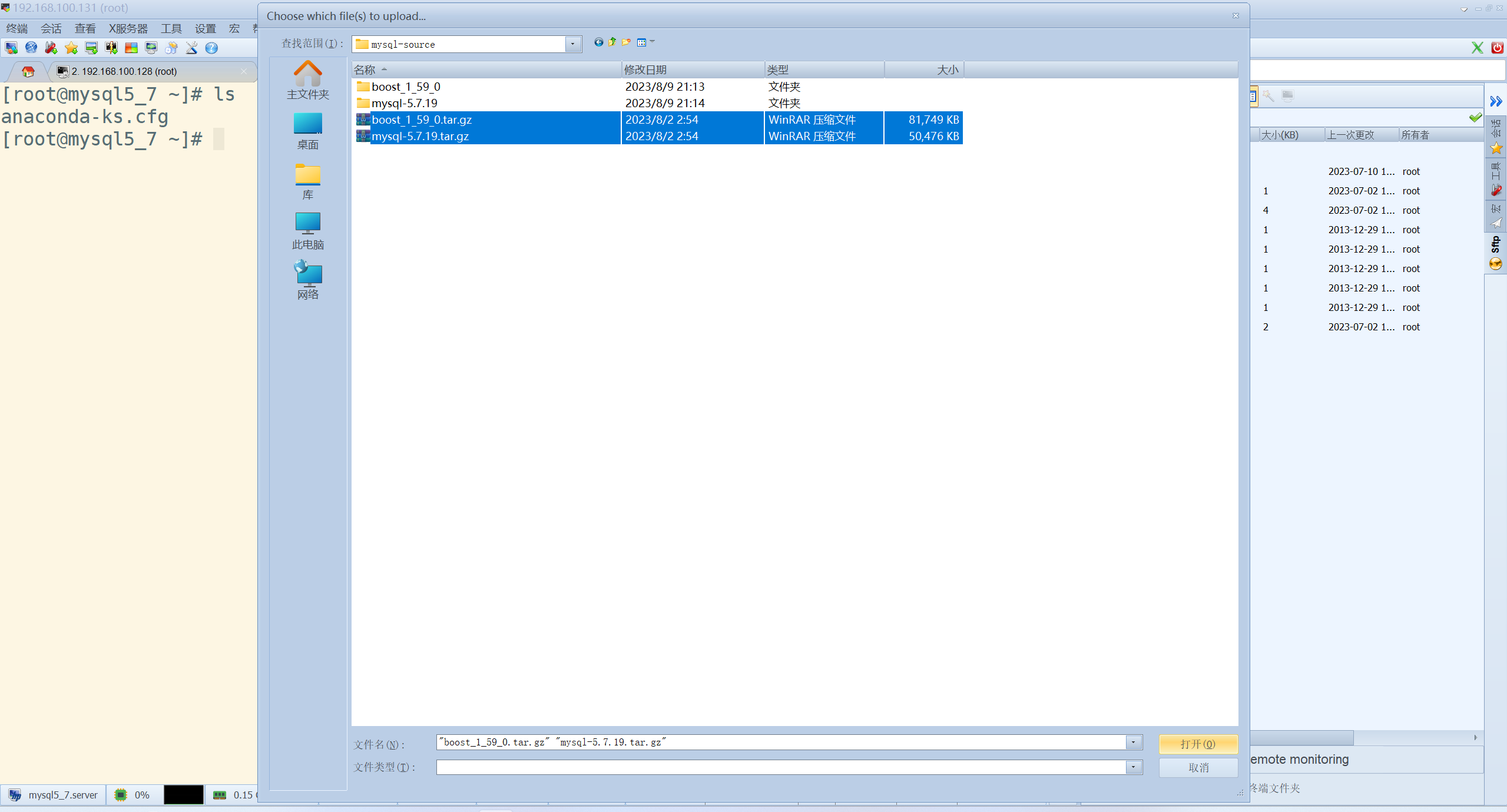Click the Back arrow in file dialog

598,42
